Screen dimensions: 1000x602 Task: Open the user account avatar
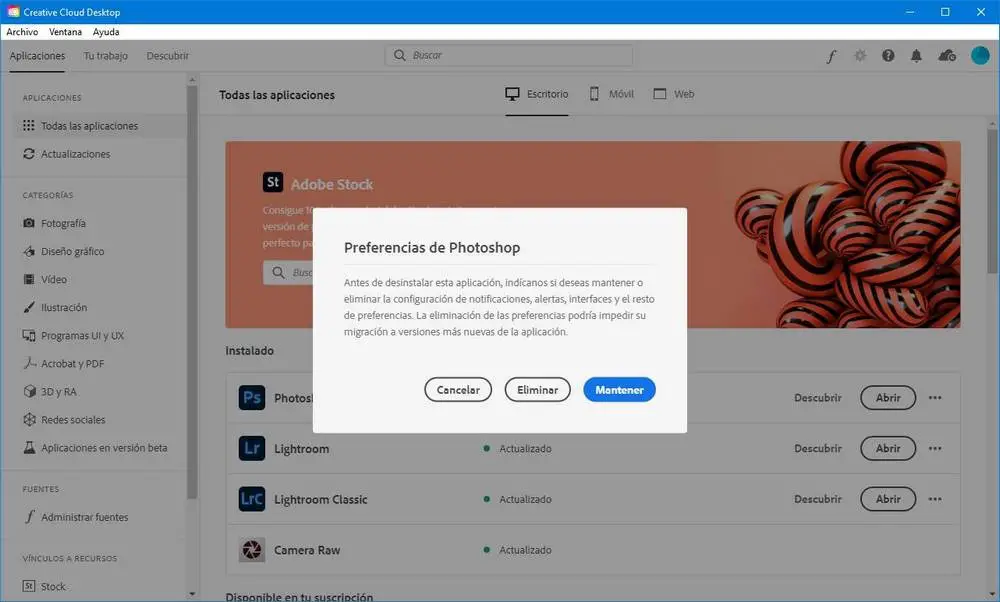coord(980,55)
